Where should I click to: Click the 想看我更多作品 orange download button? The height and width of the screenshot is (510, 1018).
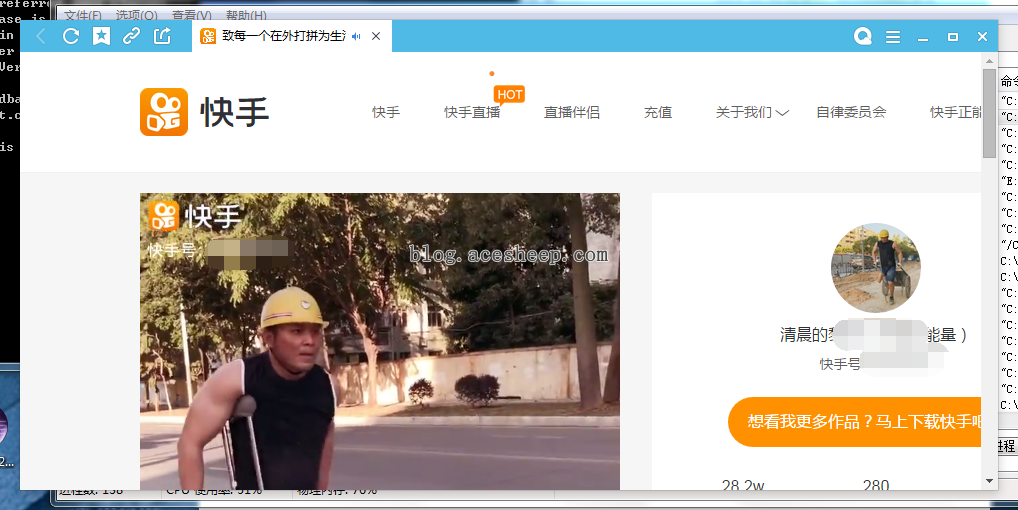854,422
